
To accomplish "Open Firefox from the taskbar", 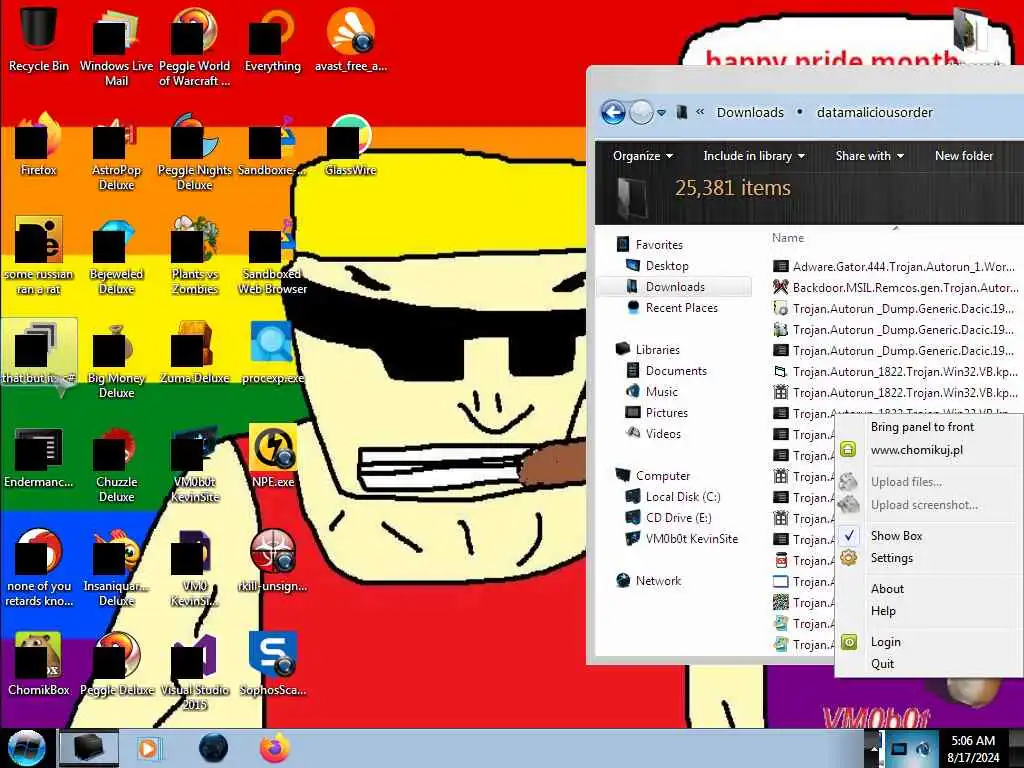I will click(274, 748).
